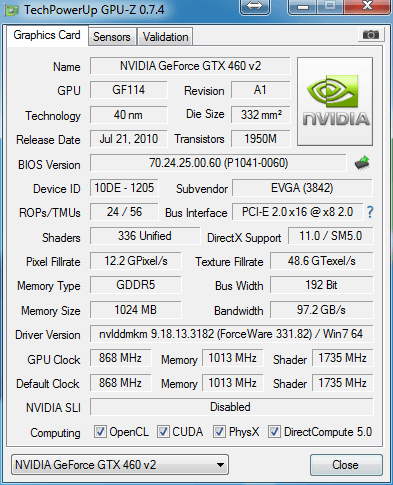The width and height of the screenshot is (393, 485).
Task: Toggle the OpenCL checkbox
Action: 100,432
